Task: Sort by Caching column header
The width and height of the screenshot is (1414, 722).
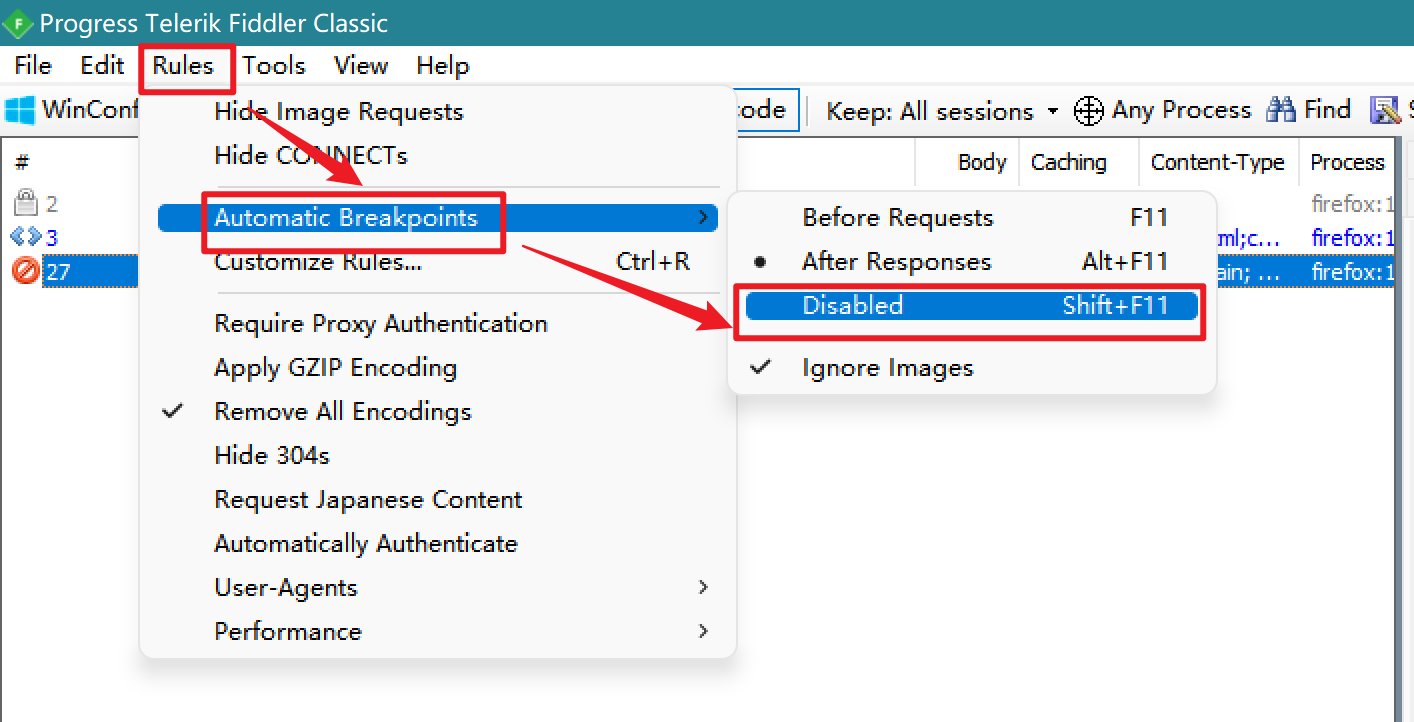Action: pos(1069,163)
